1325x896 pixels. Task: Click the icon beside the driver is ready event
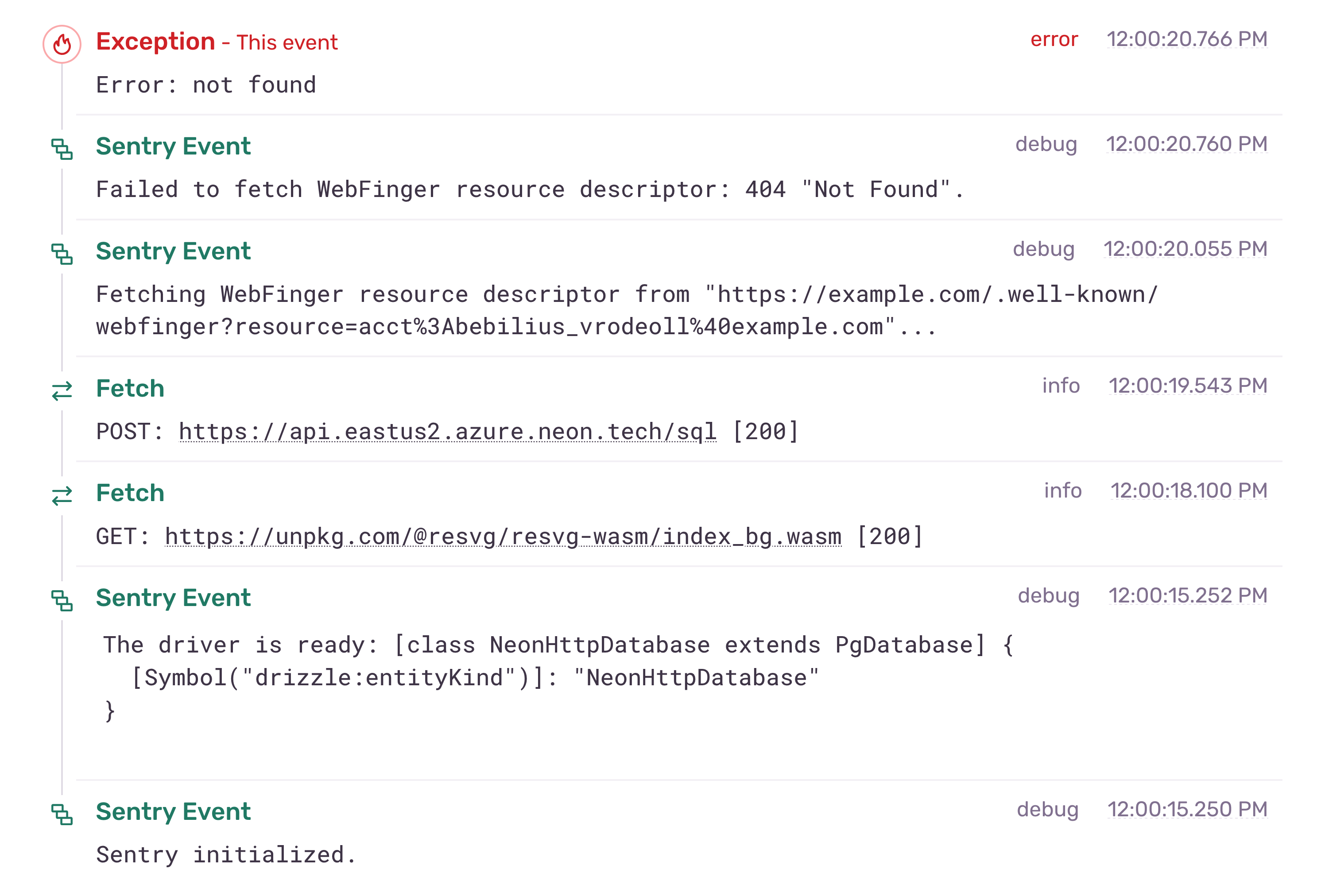click(62, 601)
